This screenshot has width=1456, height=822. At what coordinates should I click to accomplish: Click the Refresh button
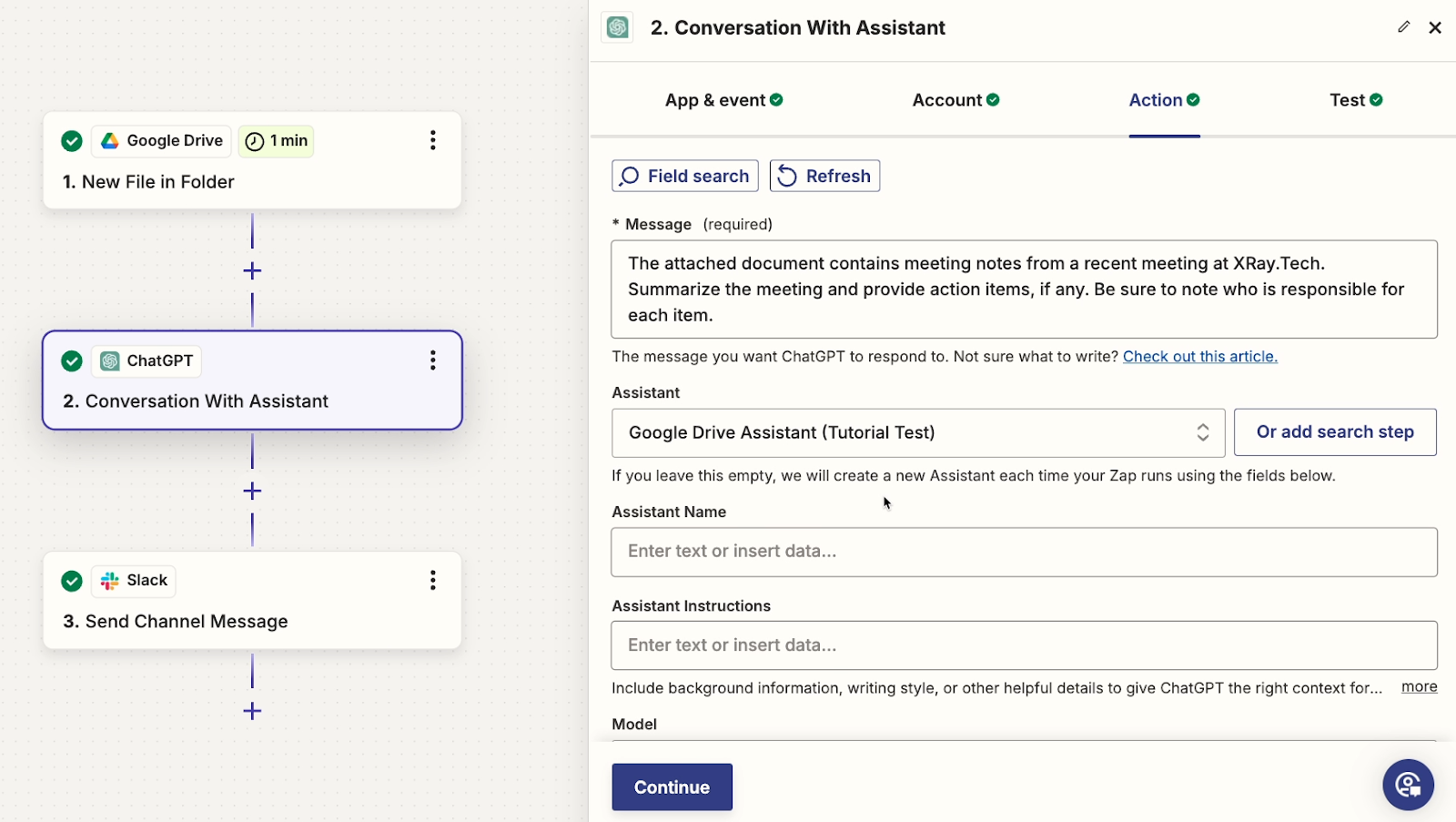pyautogui.click(x=824, y=176)
